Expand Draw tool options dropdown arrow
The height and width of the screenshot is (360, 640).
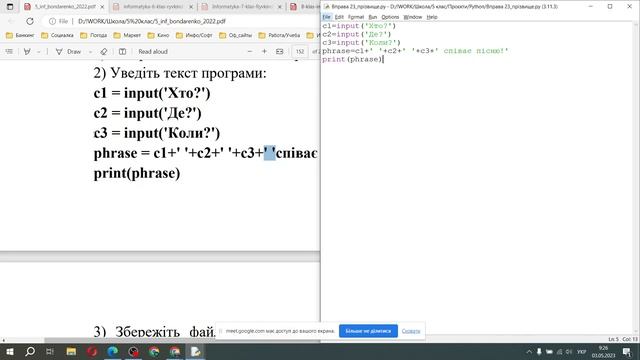90,52
